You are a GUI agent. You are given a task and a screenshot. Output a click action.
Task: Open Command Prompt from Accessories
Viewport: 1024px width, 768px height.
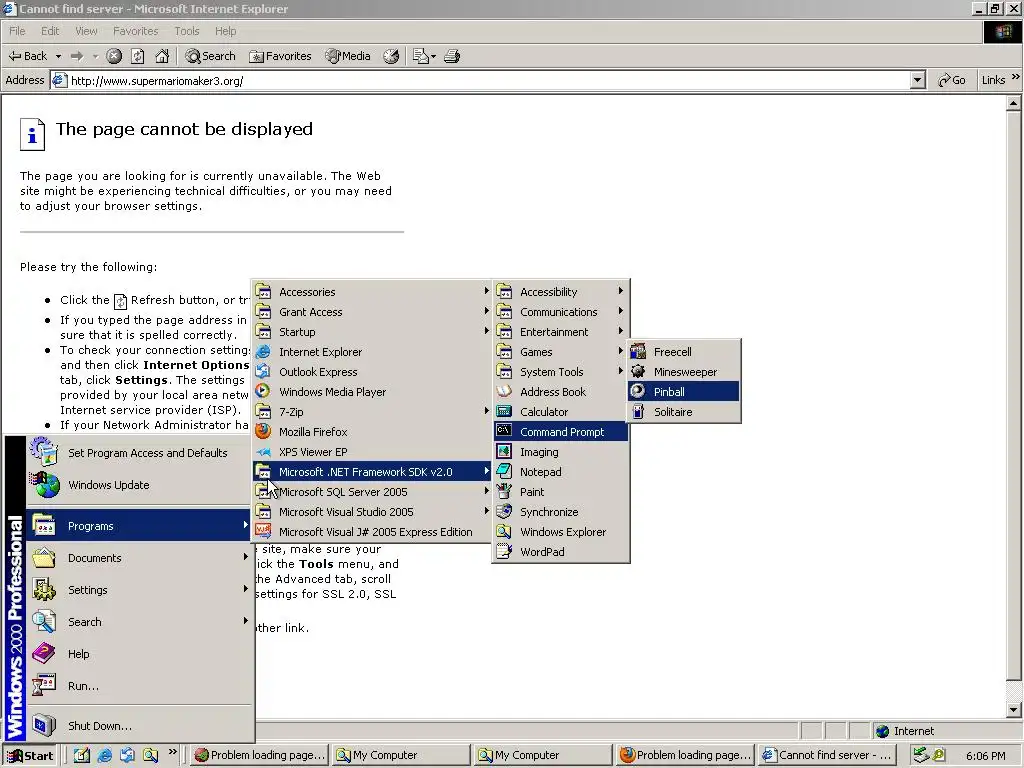pos(561,432)
